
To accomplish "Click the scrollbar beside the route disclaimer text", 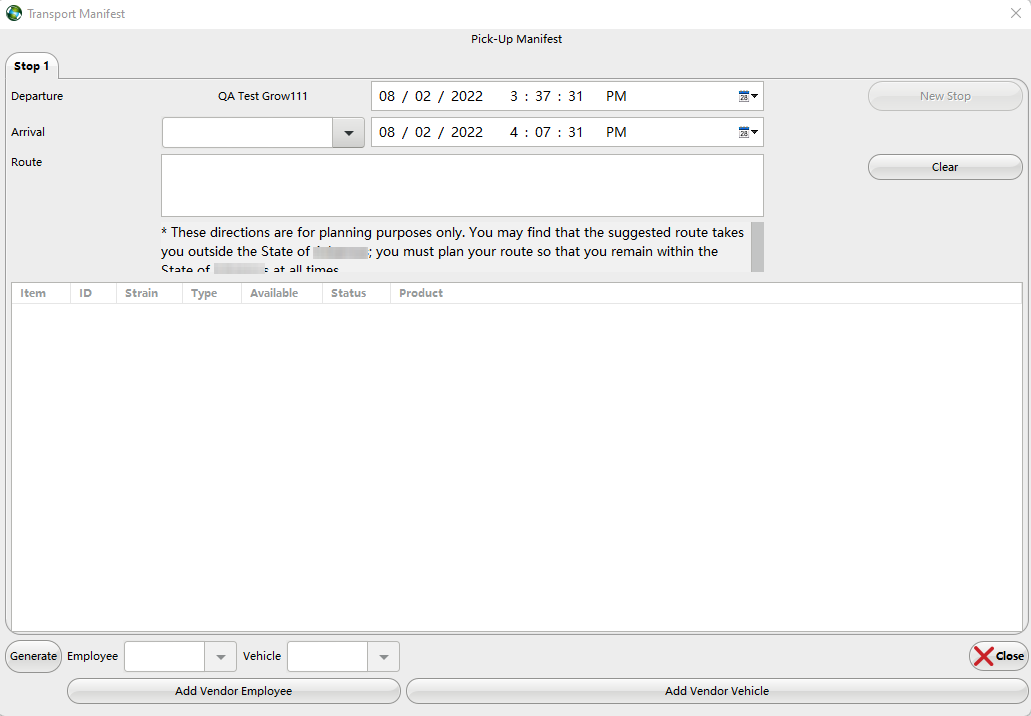I will (757, 245).
